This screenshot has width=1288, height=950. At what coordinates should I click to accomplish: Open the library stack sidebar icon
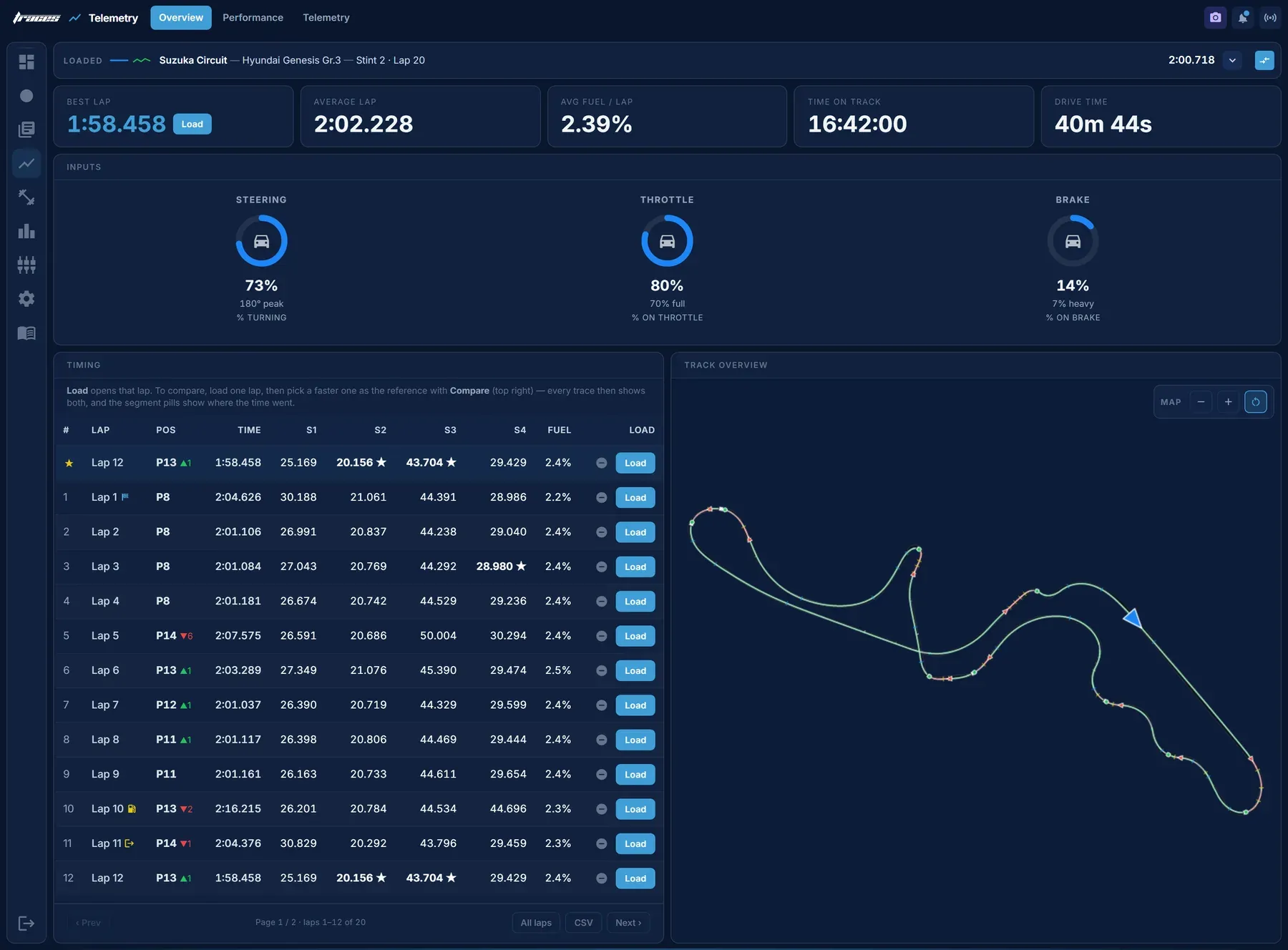26,129
